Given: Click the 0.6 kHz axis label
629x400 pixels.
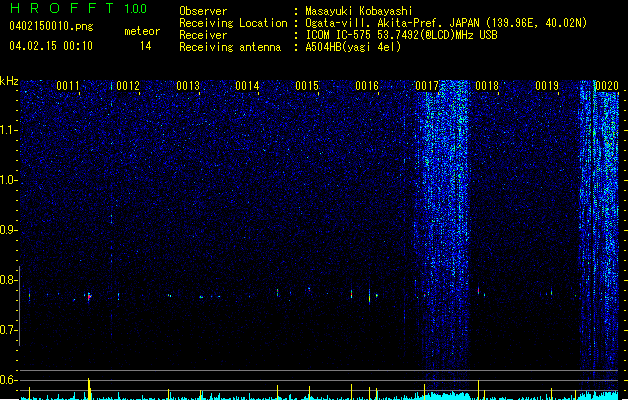Looking at the screenshot, I should (x=8, y=380).
